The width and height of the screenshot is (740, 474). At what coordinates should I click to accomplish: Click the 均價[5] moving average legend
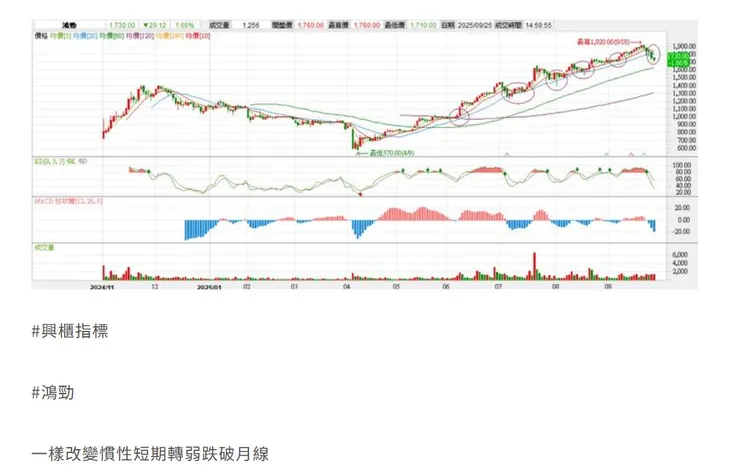[x=60, y=36]
